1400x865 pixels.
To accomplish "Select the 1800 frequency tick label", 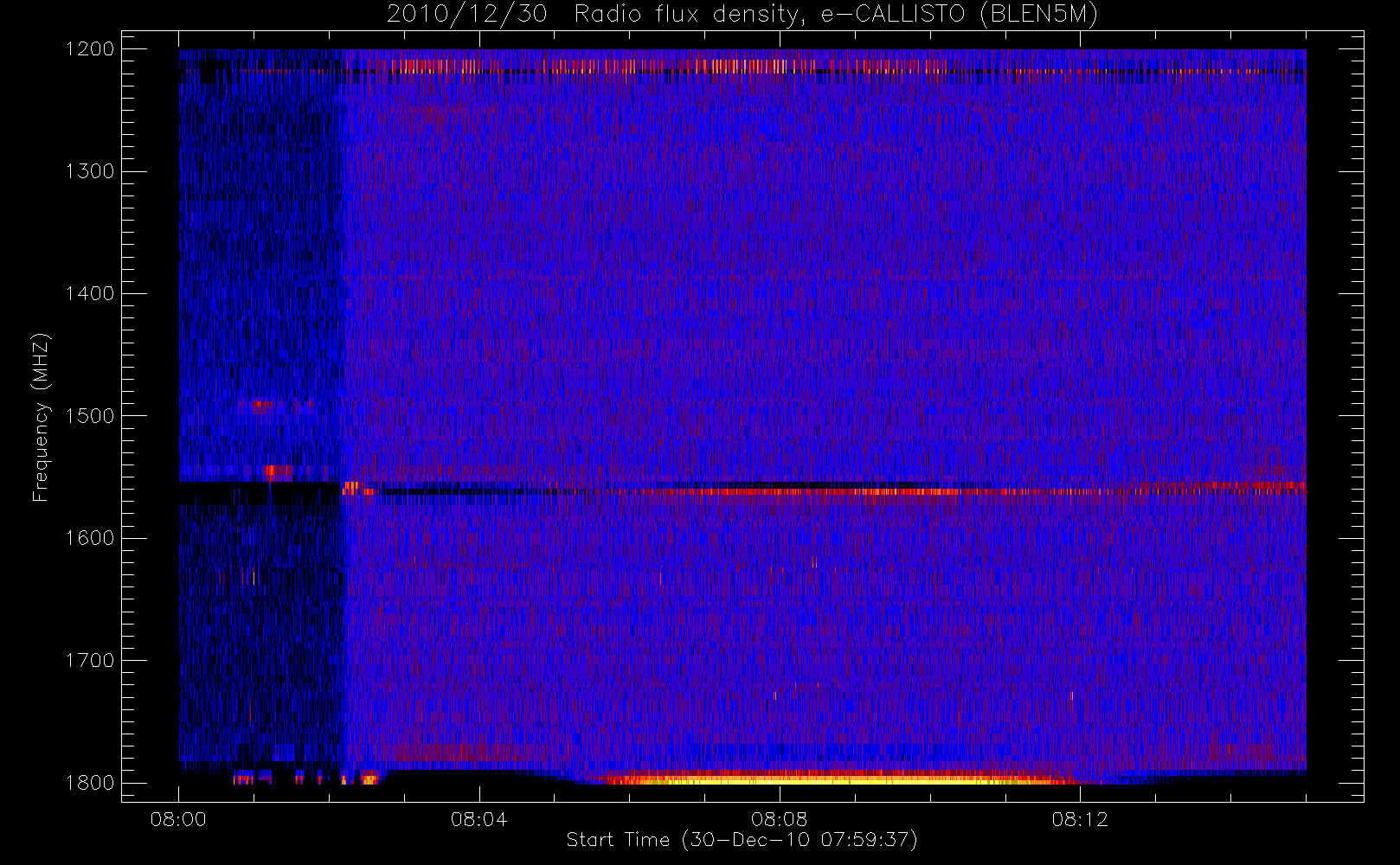I will click(x=91, y=783).
